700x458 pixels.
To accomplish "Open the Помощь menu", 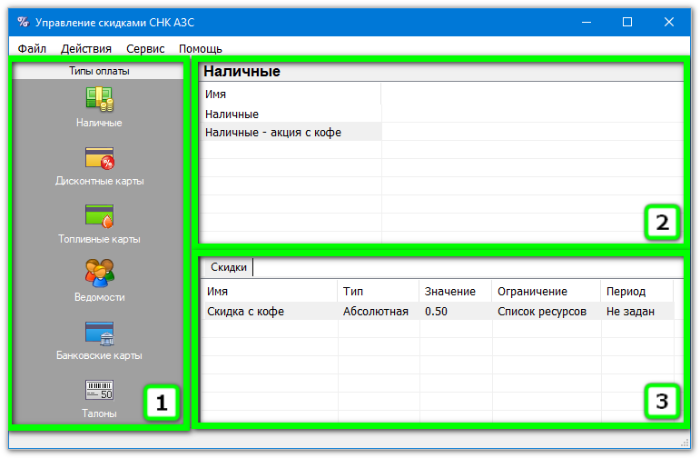I will (x=200, y=48).
